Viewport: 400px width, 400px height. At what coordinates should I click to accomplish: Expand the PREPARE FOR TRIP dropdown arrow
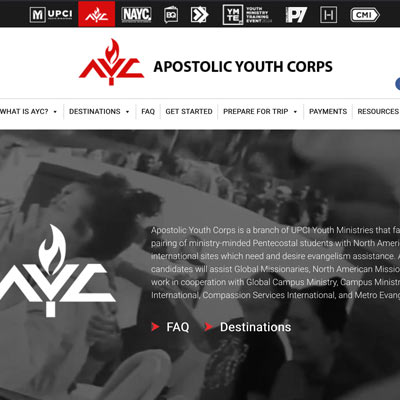click(295, 112)
